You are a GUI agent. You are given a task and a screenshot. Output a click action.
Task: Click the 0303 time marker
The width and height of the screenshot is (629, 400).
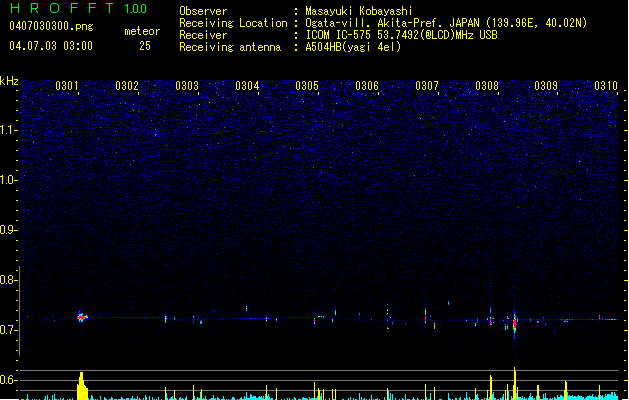[187, 86]
